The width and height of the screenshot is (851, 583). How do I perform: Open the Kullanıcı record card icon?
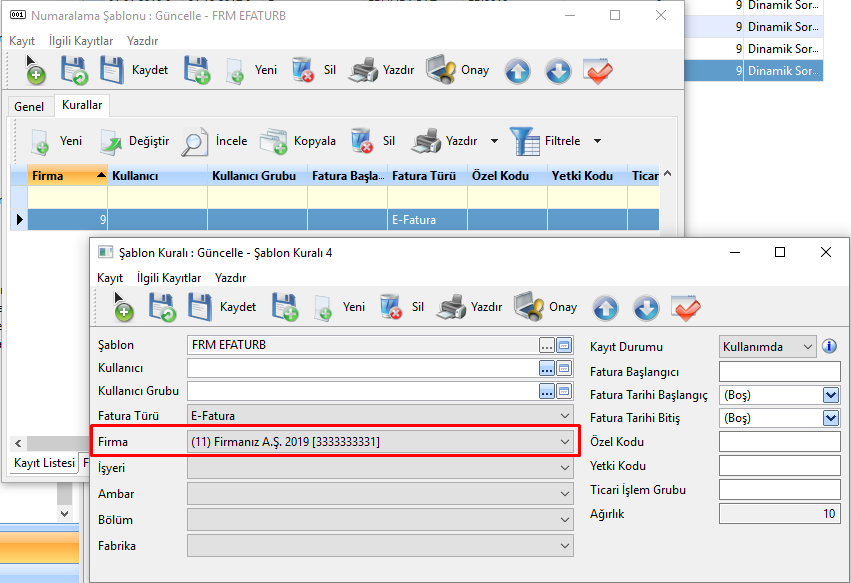(564, 368)
